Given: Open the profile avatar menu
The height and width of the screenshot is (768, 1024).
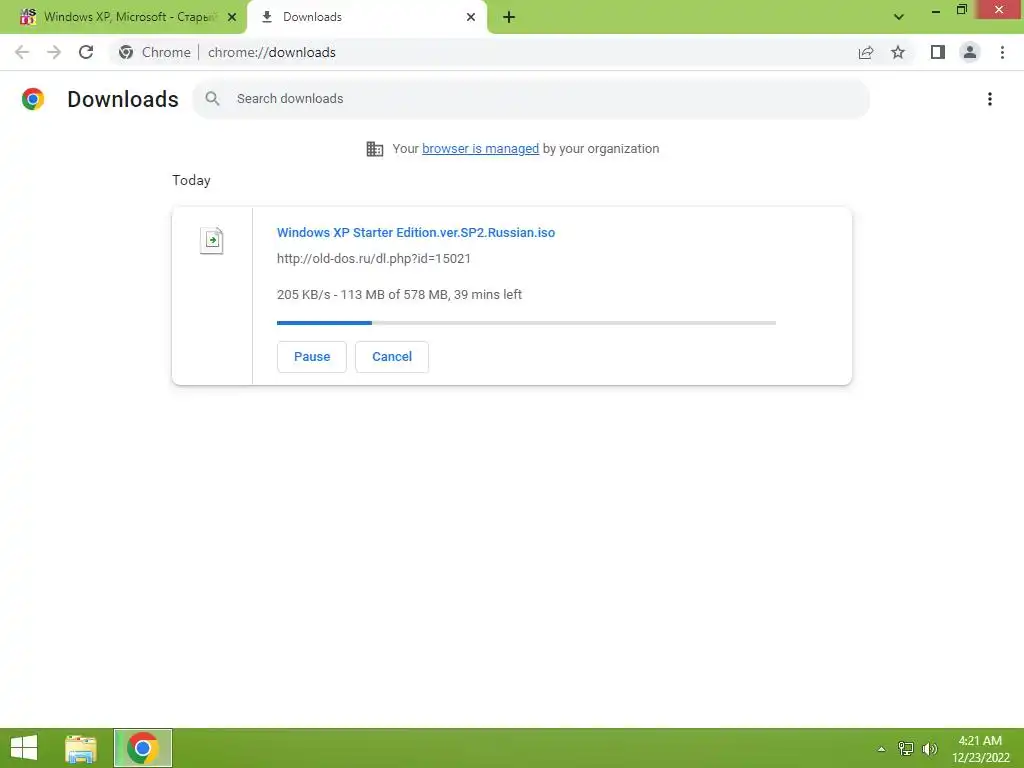Looking at the screenshot, I should pos(970,52).
